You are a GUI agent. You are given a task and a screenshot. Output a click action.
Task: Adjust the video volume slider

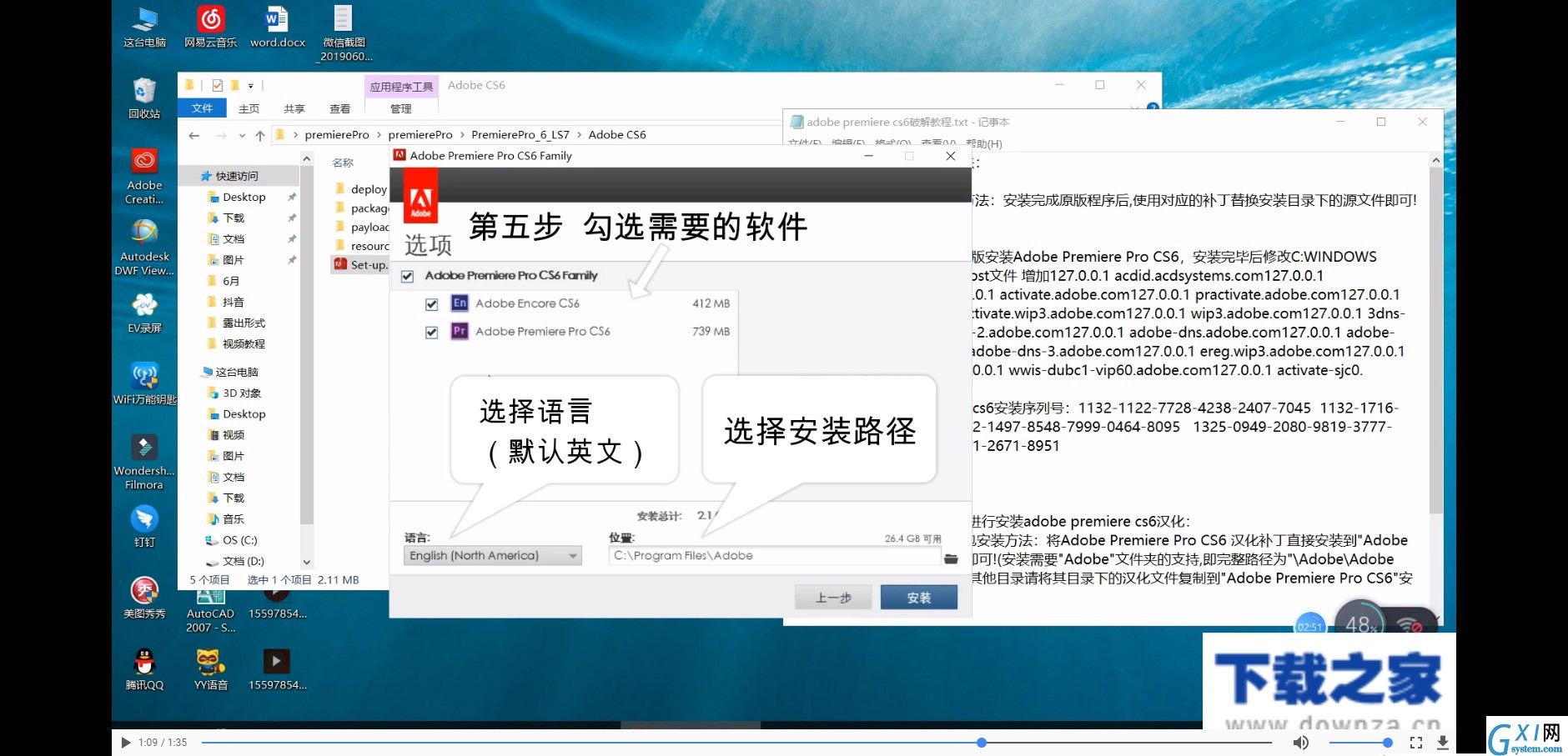coord(1359,742)
